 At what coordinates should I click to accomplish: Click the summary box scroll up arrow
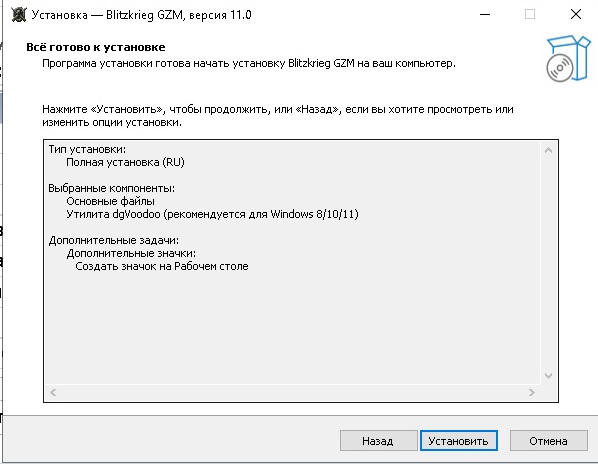[548, 150]
